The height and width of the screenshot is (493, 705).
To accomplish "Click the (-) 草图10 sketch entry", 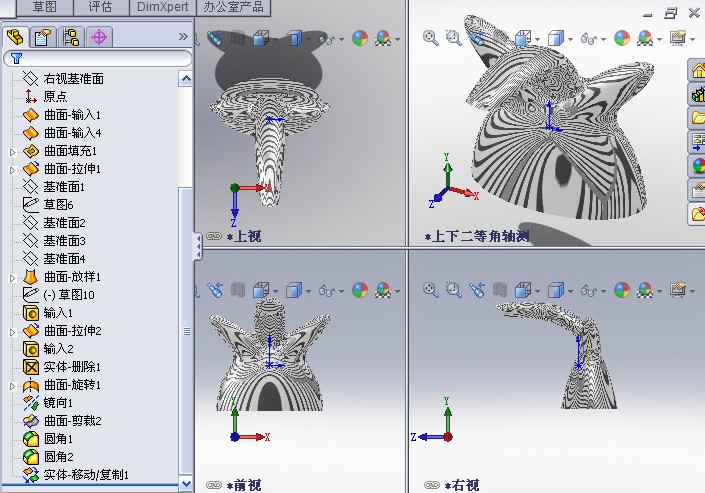I will (69, 295).
